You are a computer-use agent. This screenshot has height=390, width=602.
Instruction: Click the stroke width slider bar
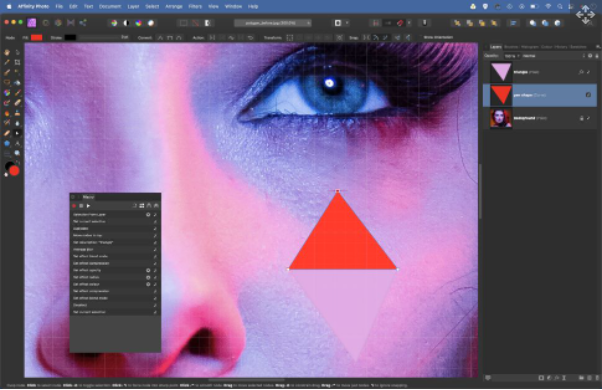pyautogui.click(x=98, y=38)
